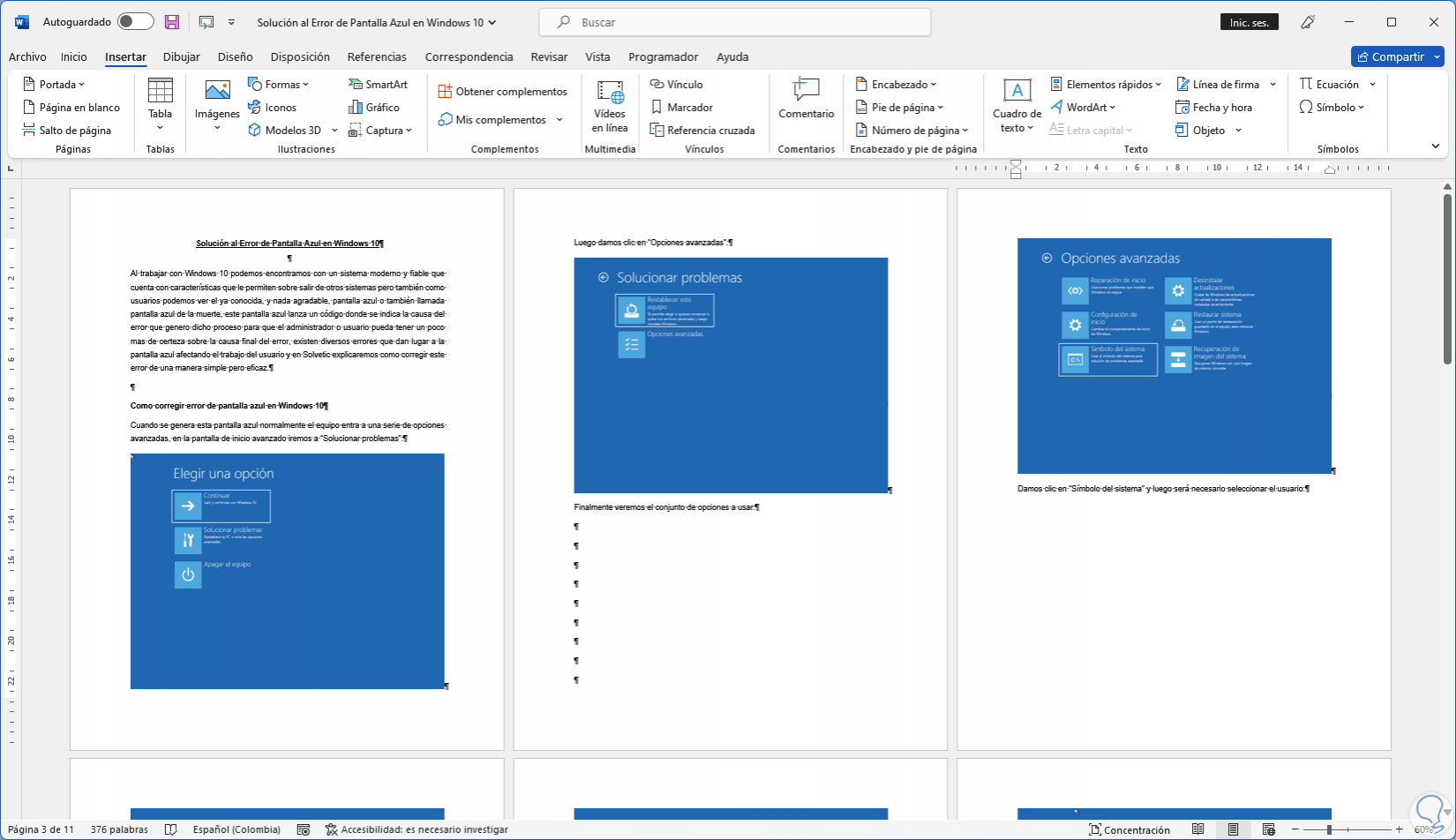
Task: Click the 376 palabras word count
Action: click(119, 829)
